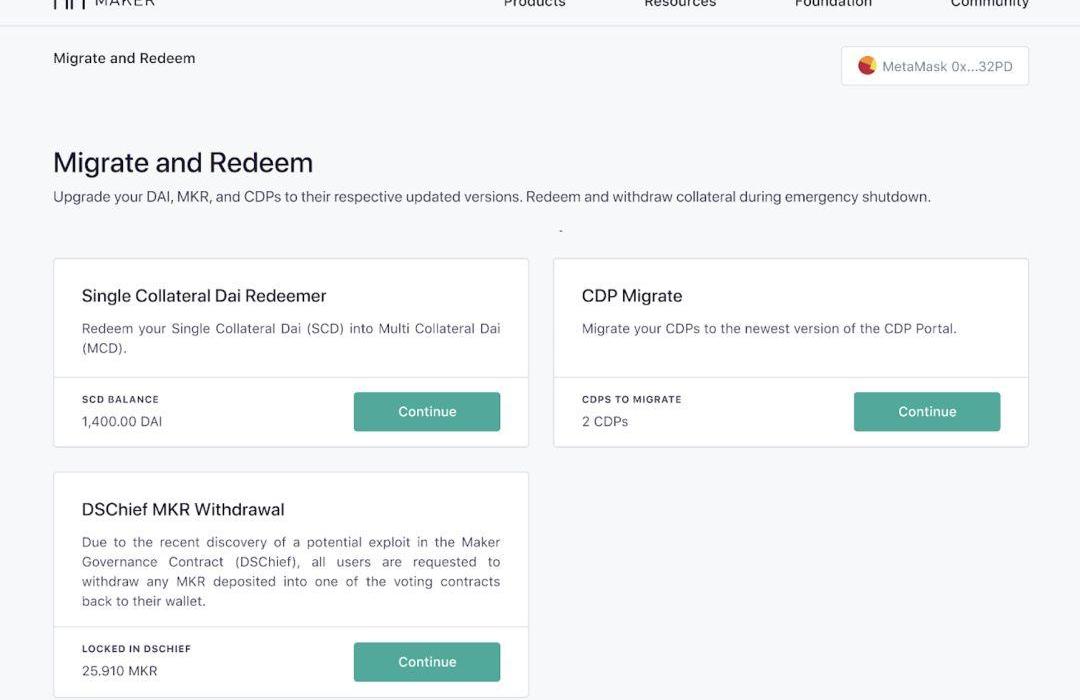Click the Maker logo icon
The height and width of the screenshot is (700, 1080).
[x=69, y=4]
